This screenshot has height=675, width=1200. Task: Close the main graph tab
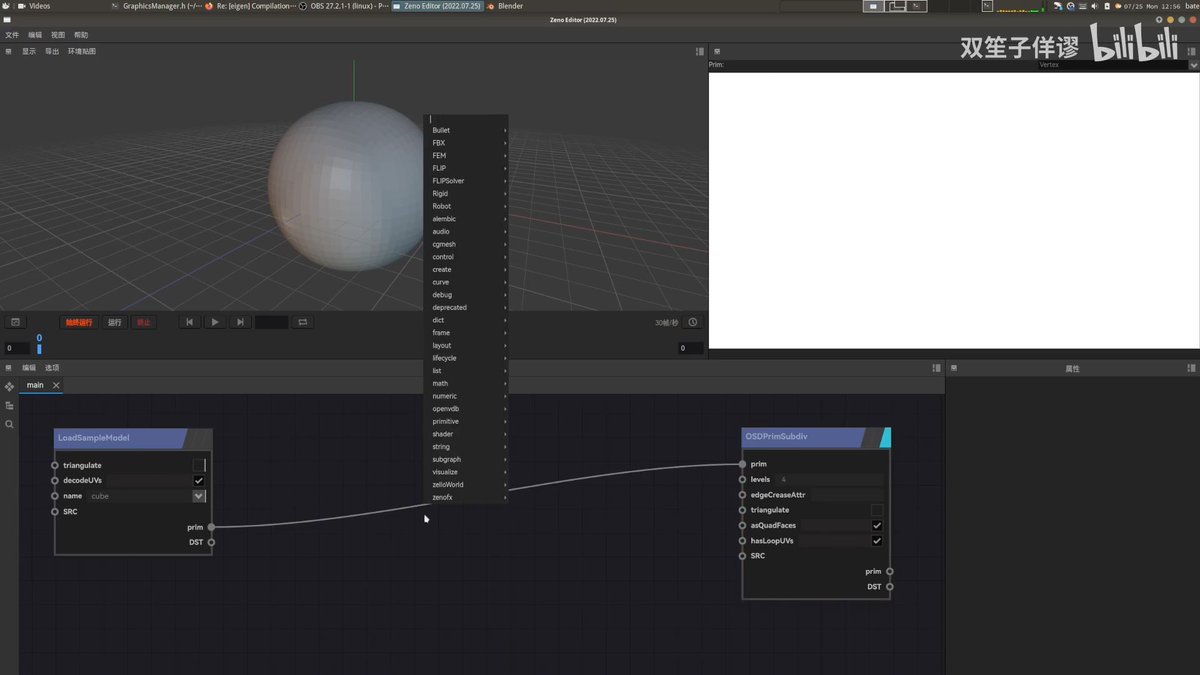(x=56, y=385)
